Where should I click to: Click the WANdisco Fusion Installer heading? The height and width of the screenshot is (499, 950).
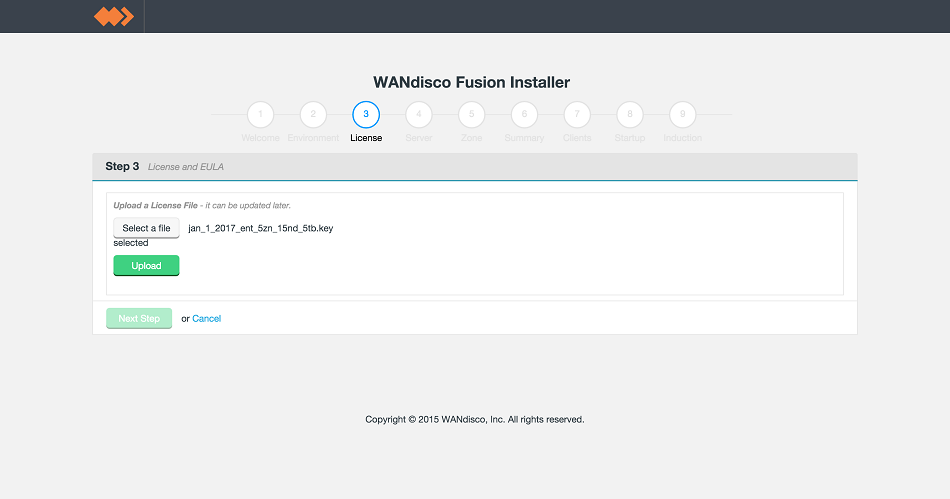[471, 82]
